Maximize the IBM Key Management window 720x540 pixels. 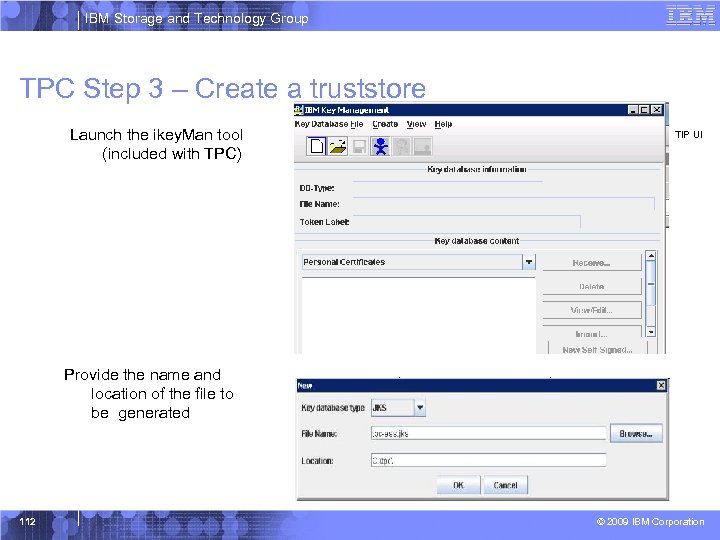(x=645, y=110)
